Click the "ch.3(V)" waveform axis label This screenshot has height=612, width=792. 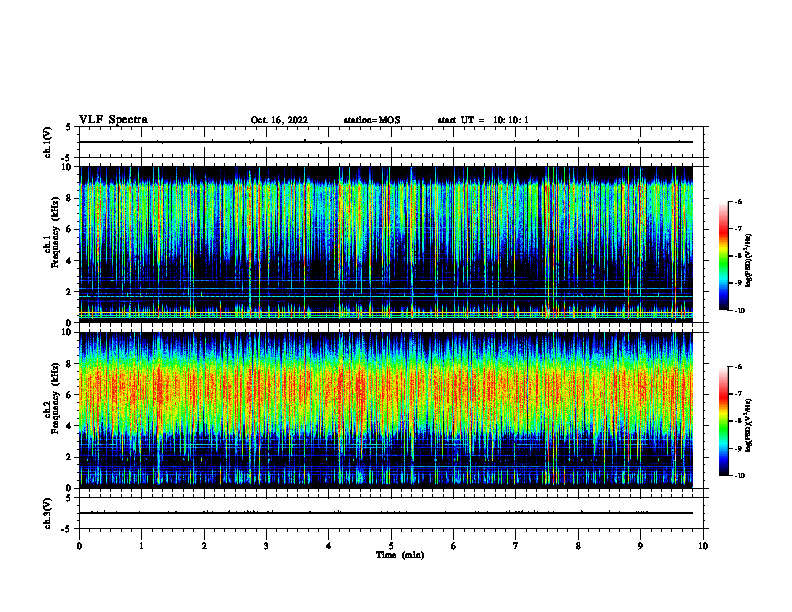coord(47,513)
